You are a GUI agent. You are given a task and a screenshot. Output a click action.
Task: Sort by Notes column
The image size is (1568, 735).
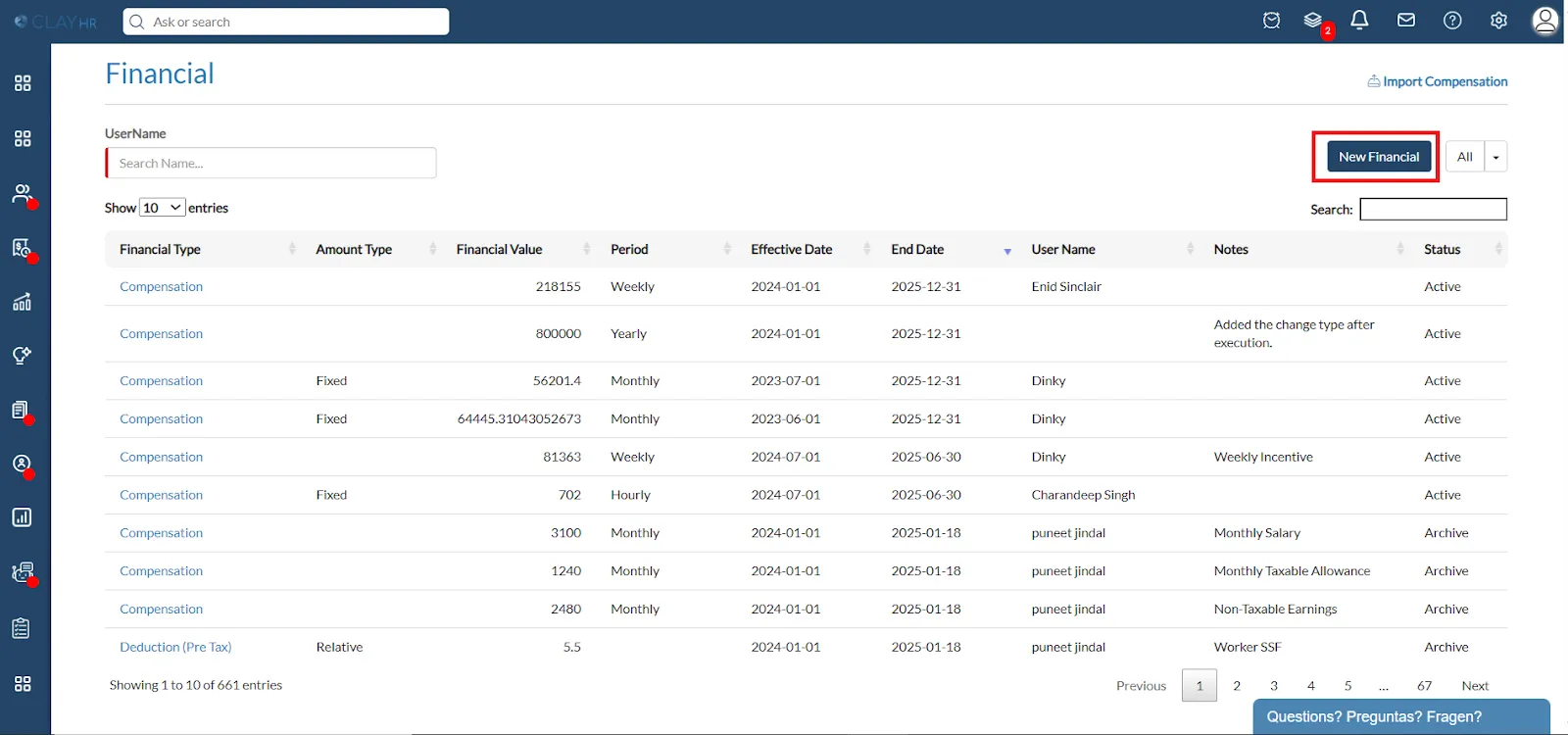point(1304,249)
